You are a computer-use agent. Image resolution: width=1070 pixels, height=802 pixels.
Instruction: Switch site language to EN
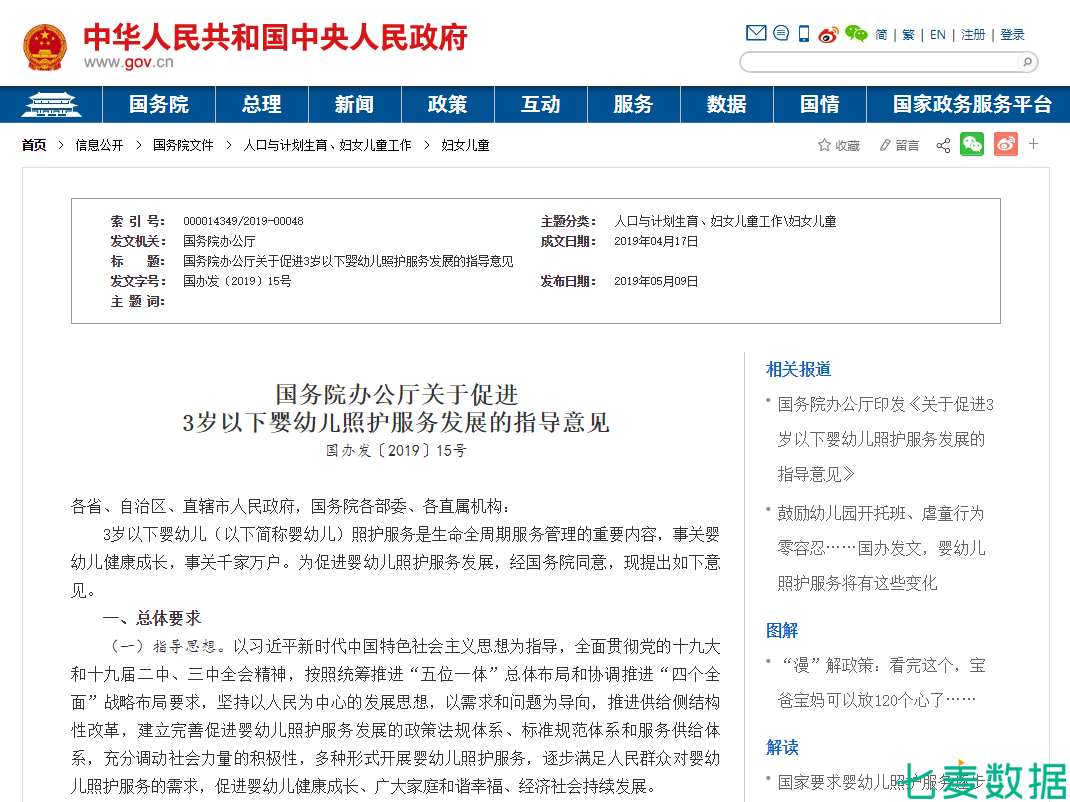(937, 34)
